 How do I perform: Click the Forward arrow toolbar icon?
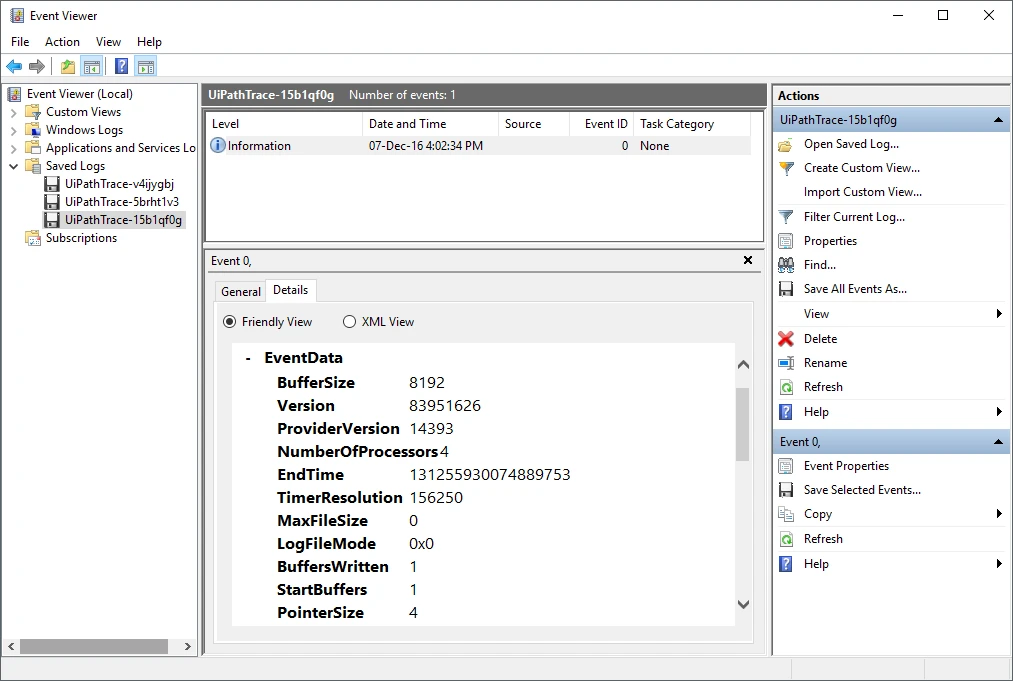click(37, 66)
